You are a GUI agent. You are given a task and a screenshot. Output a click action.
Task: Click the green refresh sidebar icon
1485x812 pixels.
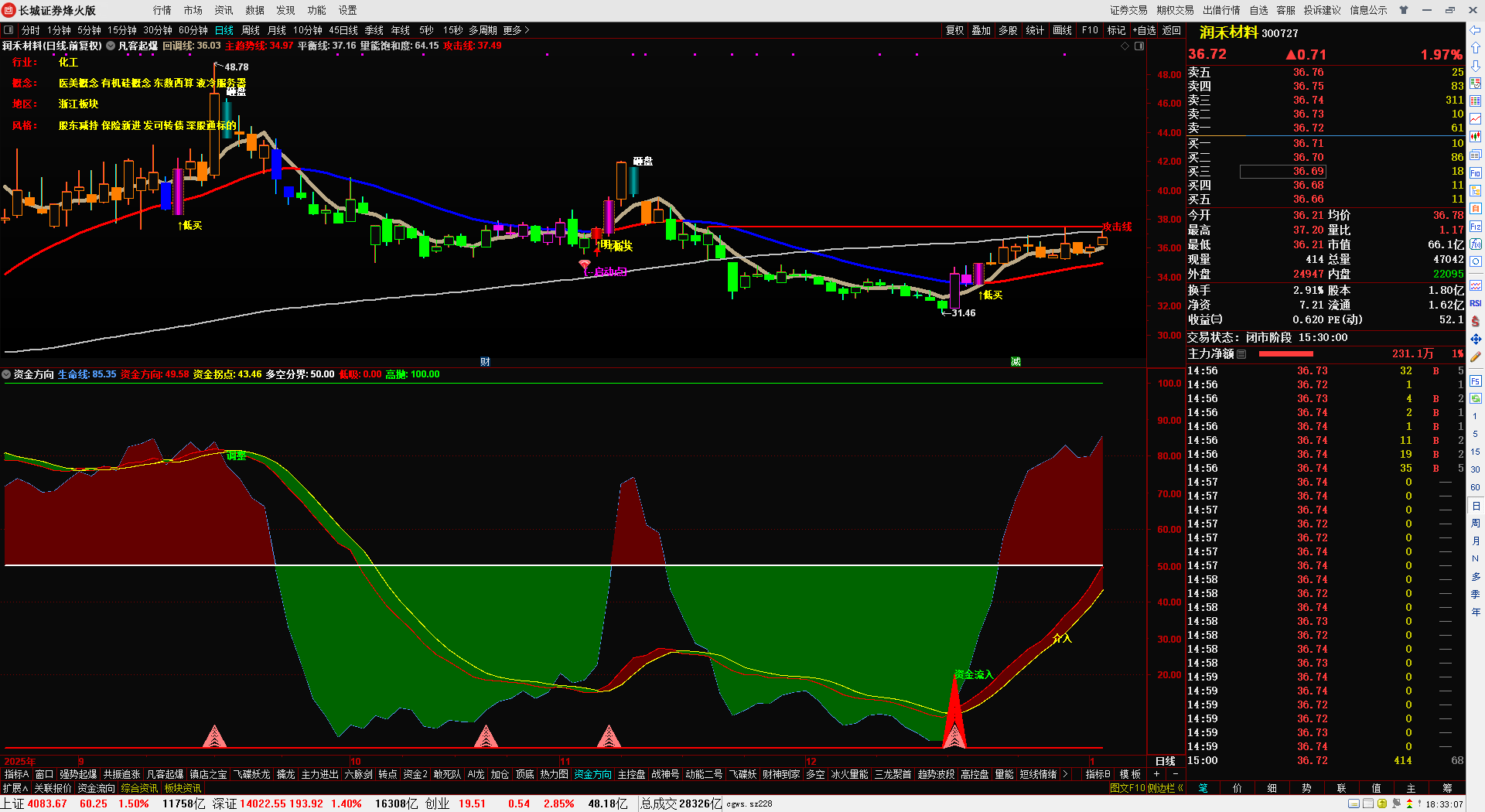point(1476,399)
